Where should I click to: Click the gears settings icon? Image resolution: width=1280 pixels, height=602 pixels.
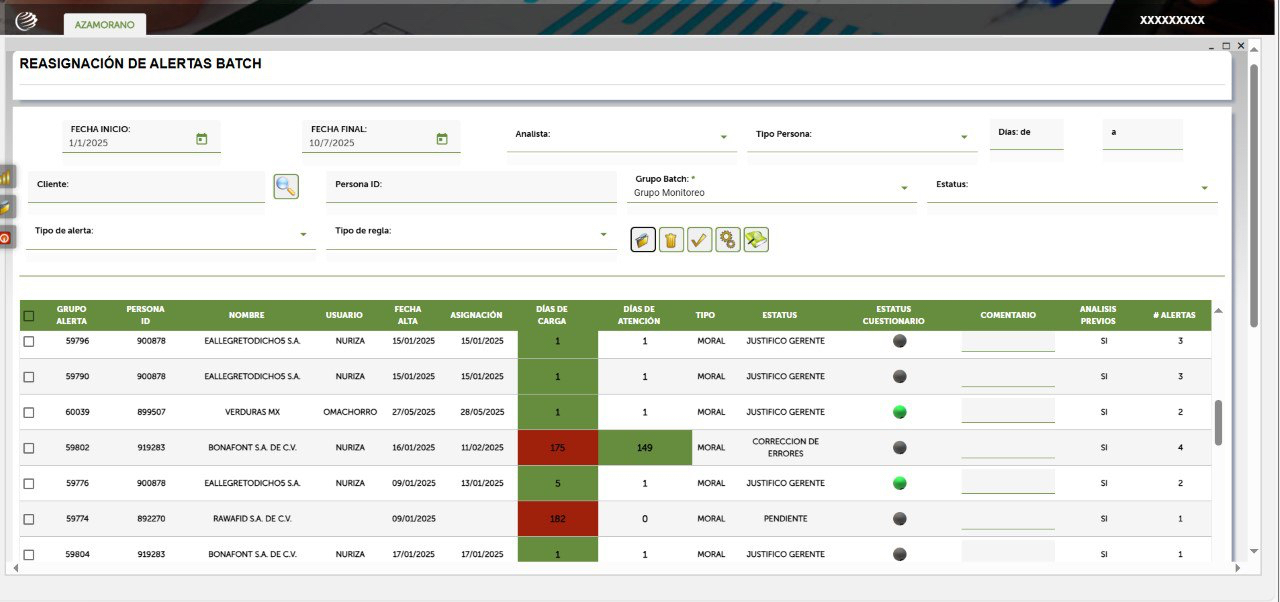[x=728, y=240]
